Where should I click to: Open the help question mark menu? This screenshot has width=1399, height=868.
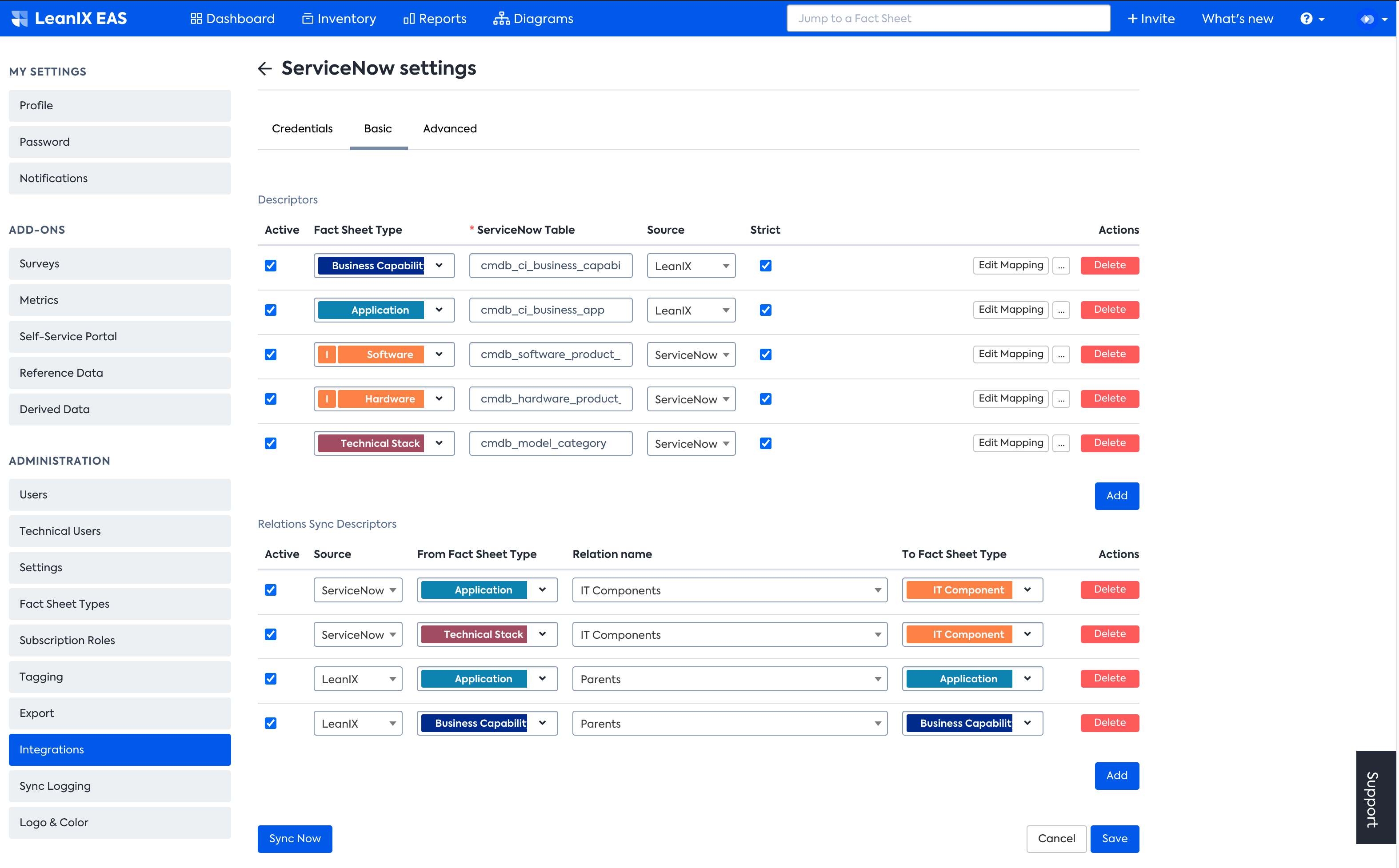1312,18
